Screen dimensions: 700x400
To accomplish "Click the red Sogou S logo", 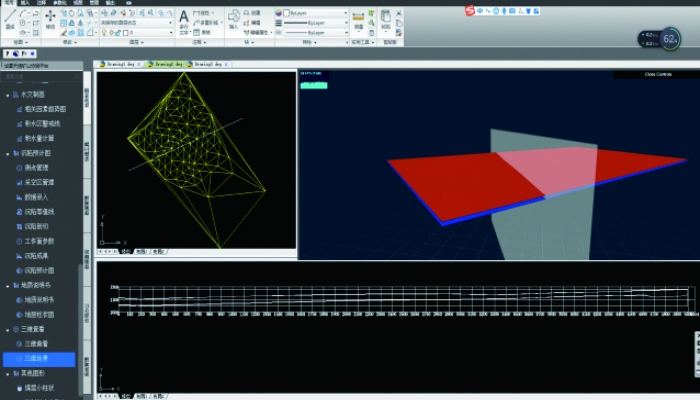I will (x=469, y=10).
